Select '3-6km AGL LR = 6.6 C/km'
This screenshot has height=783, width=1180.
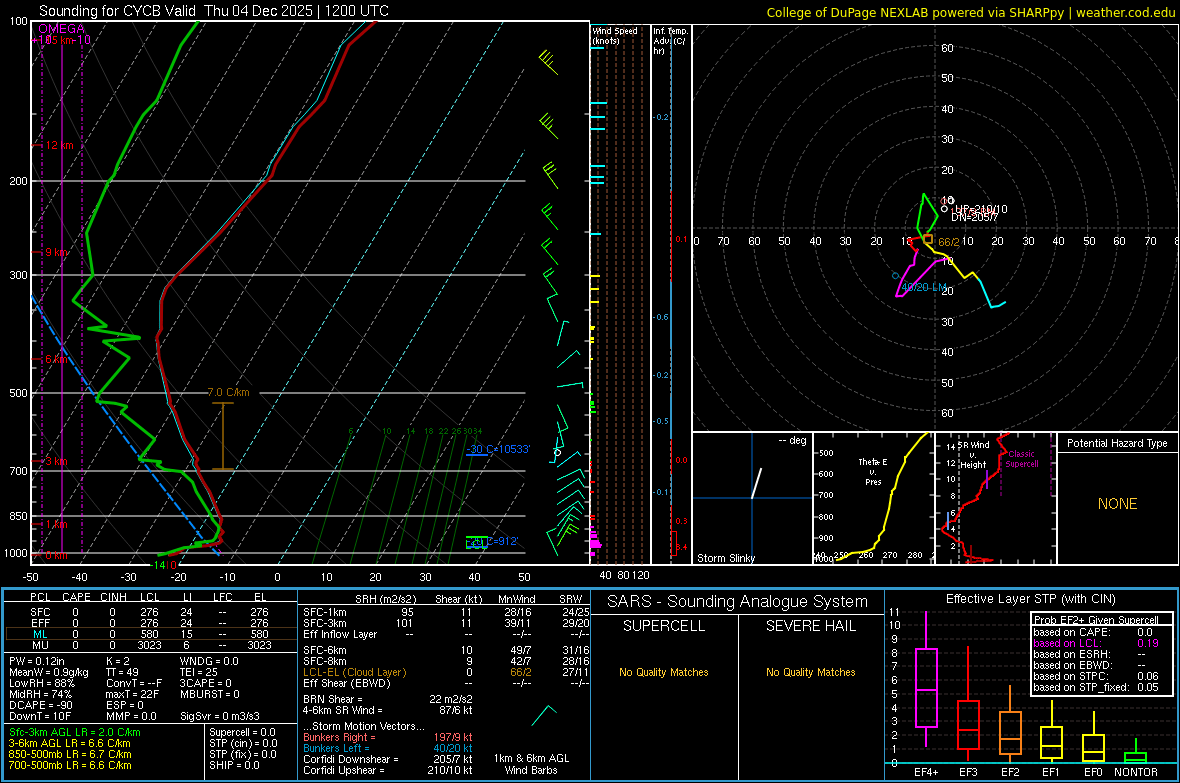(69, 743)
